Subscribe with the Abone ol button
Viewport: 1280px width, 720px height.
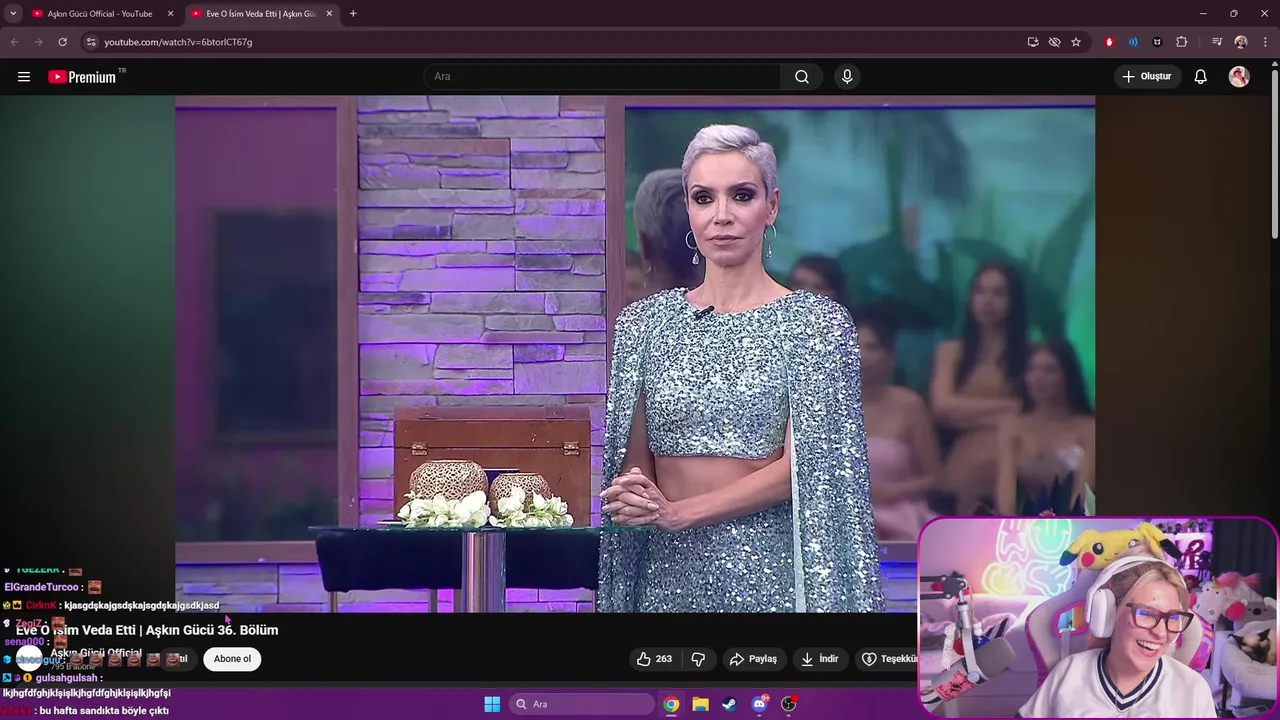232,659
